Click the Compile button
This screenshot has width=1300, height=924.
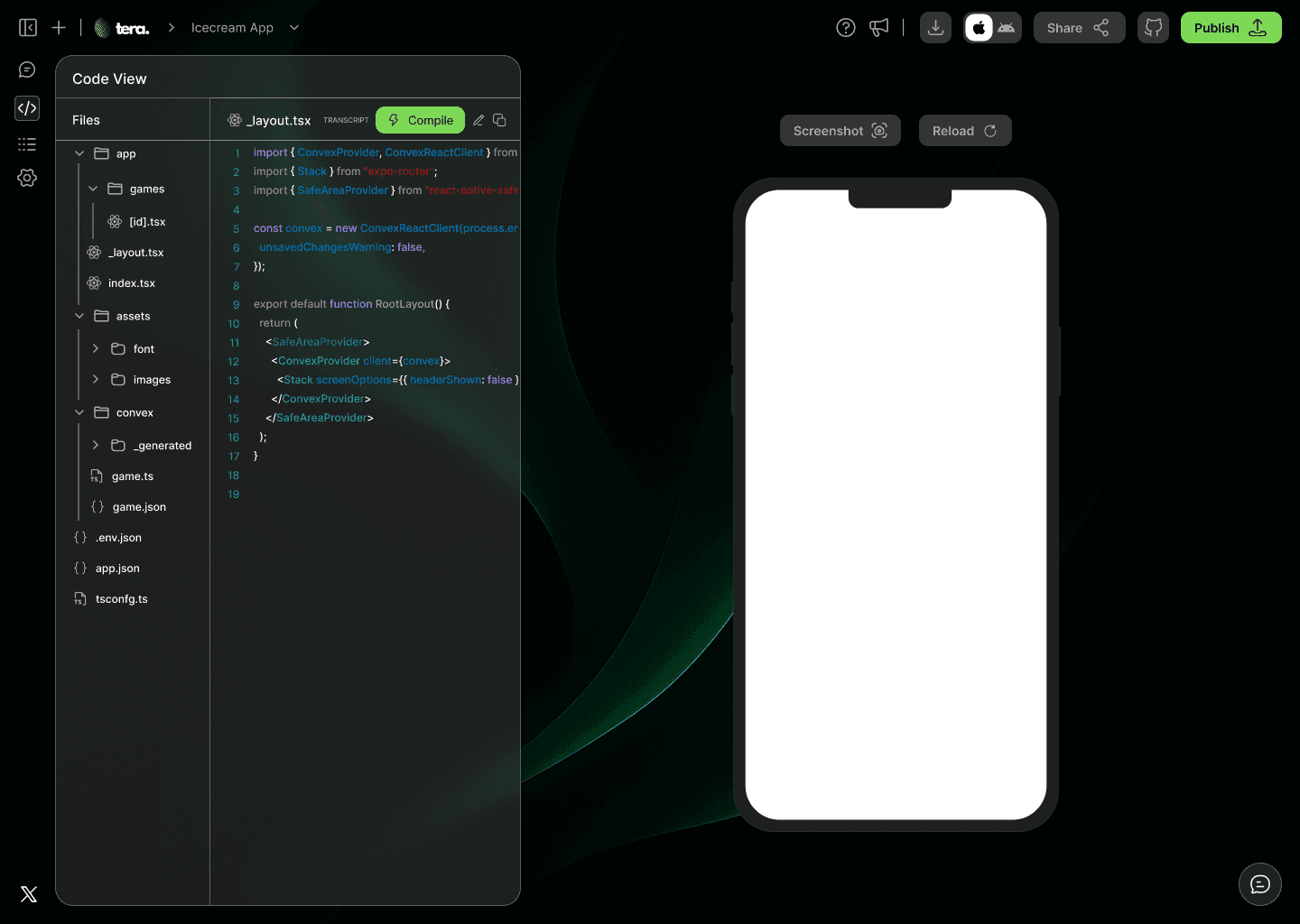tap(421, 120)
